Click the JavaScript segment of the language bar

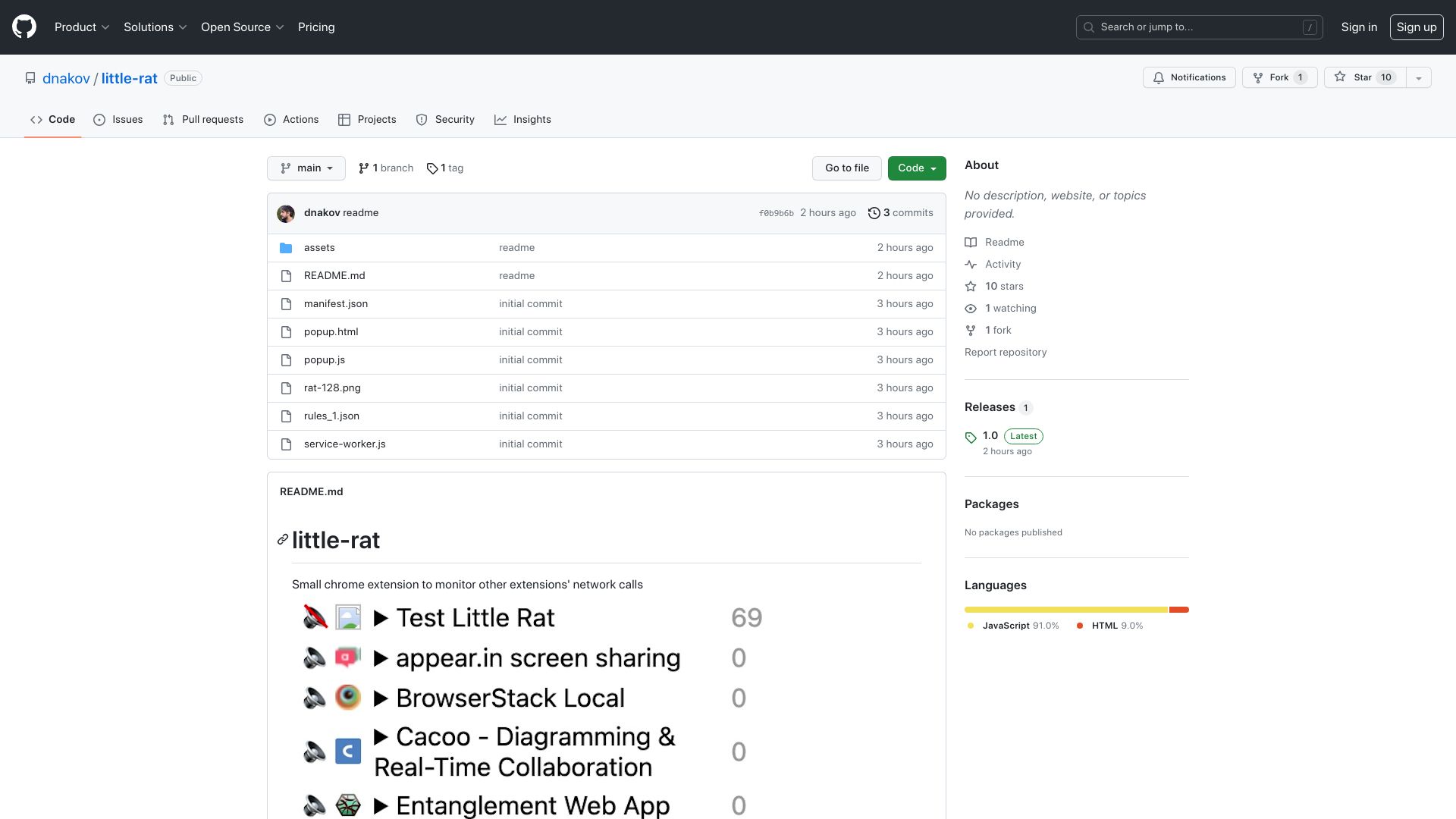[1066, 610]
